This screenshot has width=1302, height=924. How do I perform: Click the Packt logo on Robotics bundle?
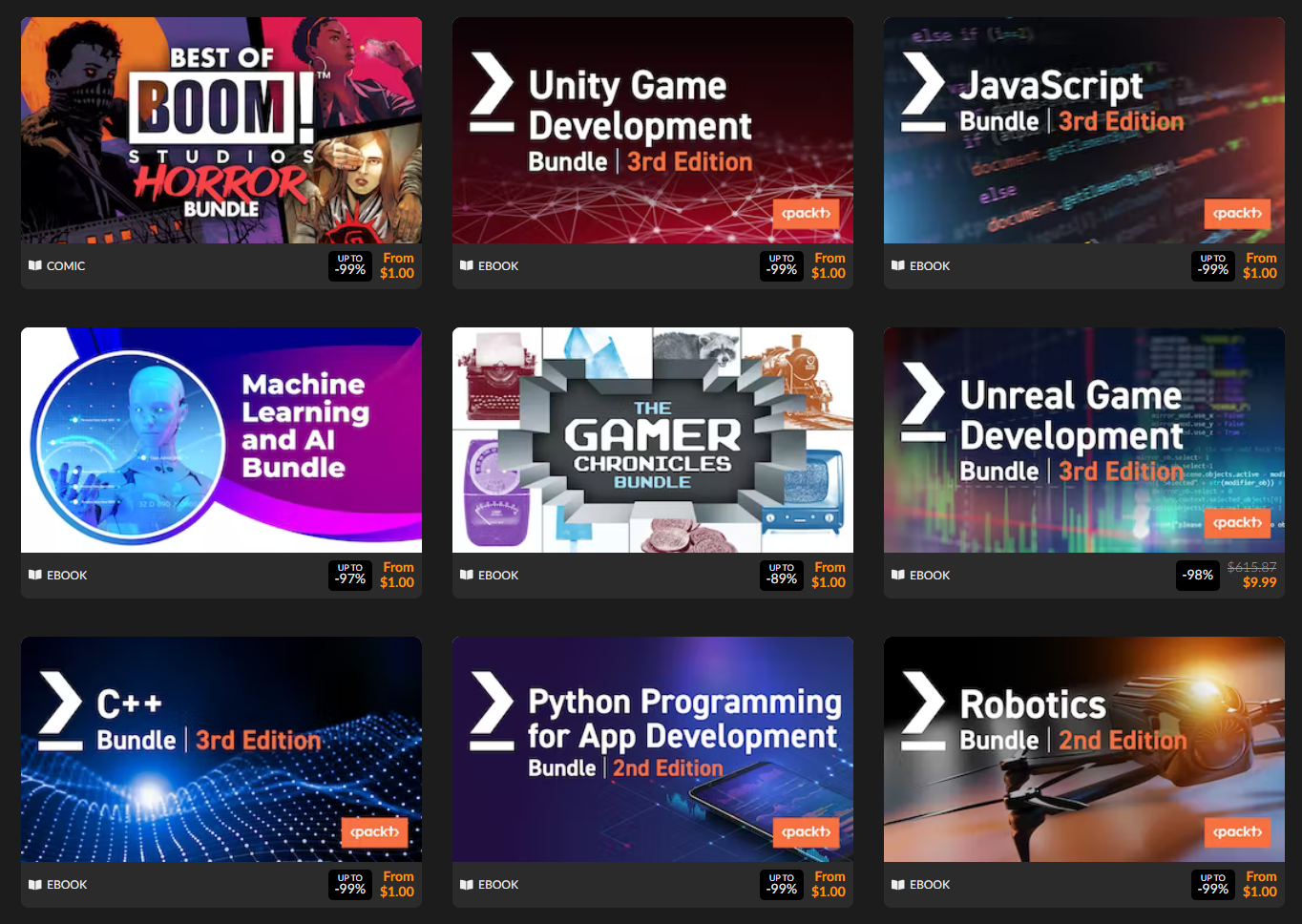click(x=1238, y=831)
